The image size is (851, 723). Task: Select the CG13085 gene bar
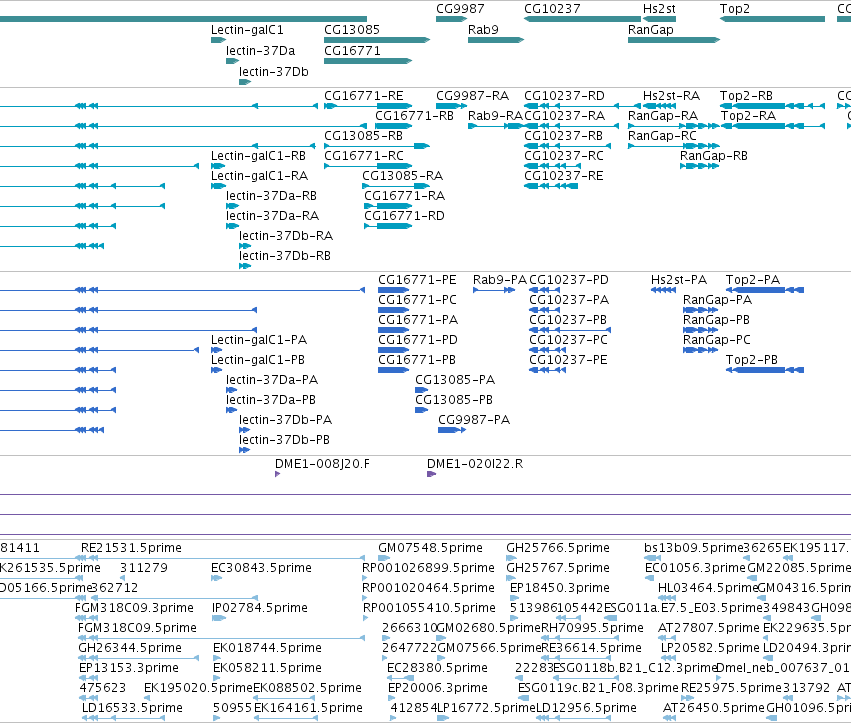pyautogui.click(x=377, y=40)
